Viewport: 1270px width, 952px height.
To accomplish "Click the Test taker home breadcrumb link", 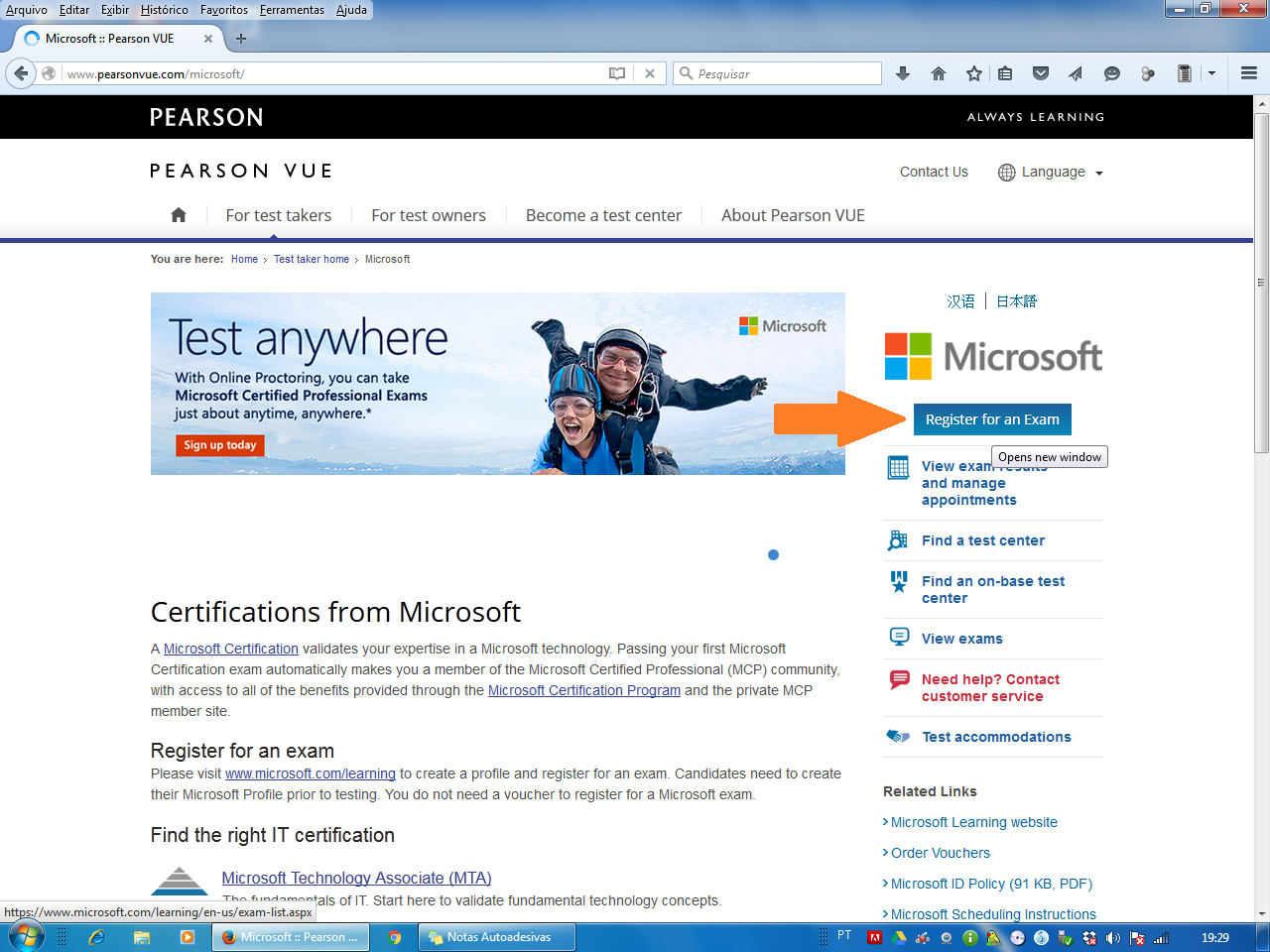I will click(312, 259).
